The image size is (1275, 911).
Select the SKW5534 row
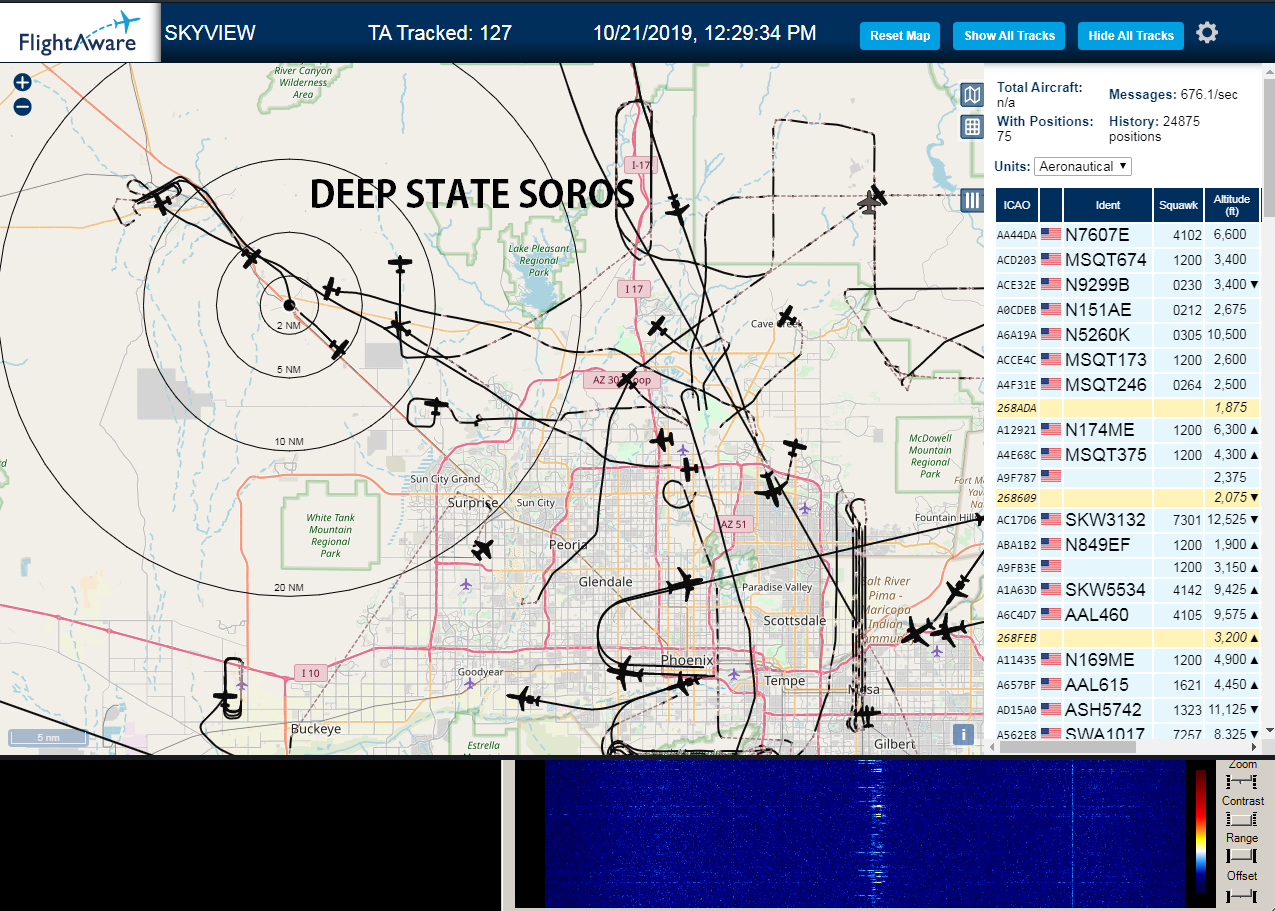pos(1128,589)
